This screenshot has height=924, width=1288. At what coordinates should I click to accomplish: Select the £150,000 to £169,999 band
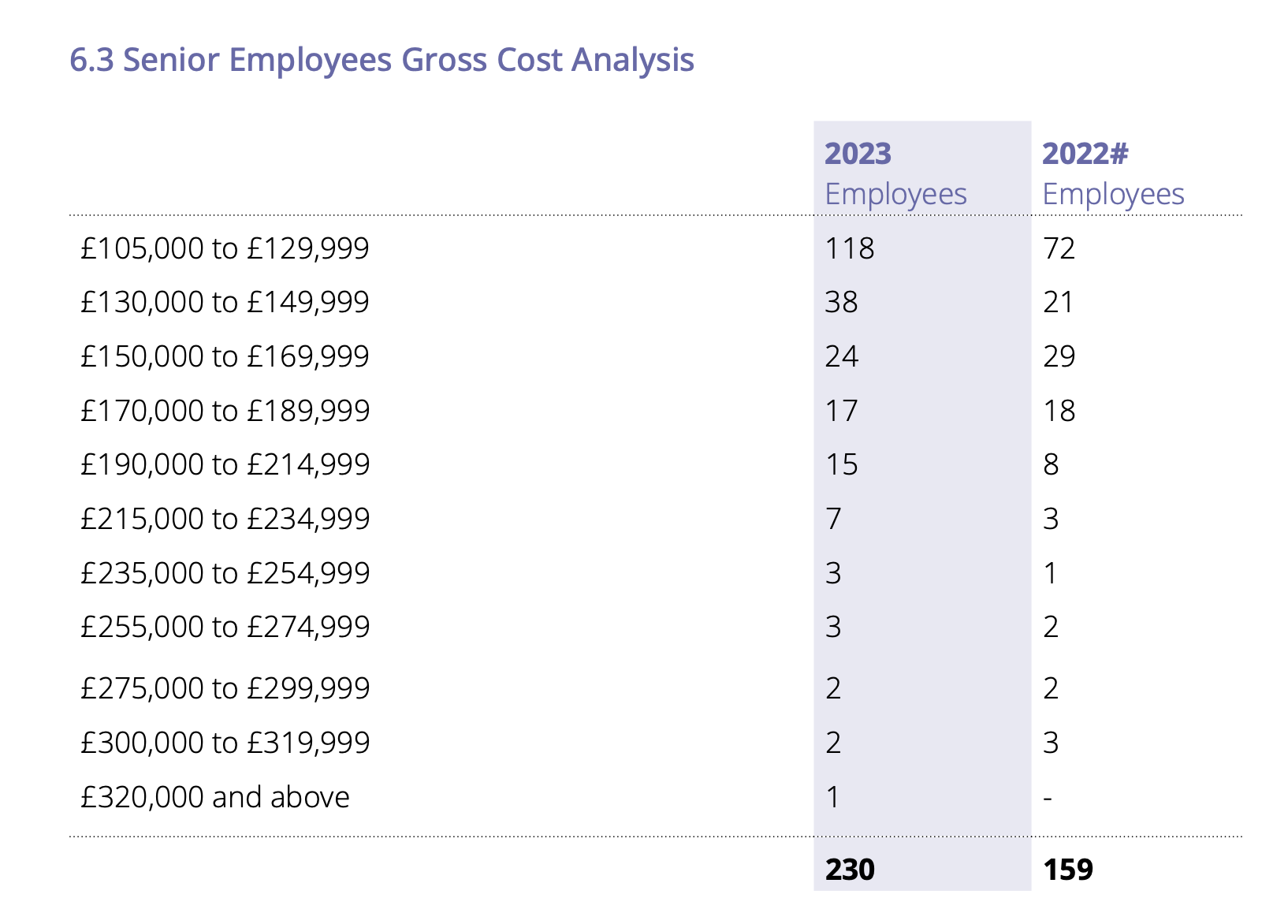[225, 356]
